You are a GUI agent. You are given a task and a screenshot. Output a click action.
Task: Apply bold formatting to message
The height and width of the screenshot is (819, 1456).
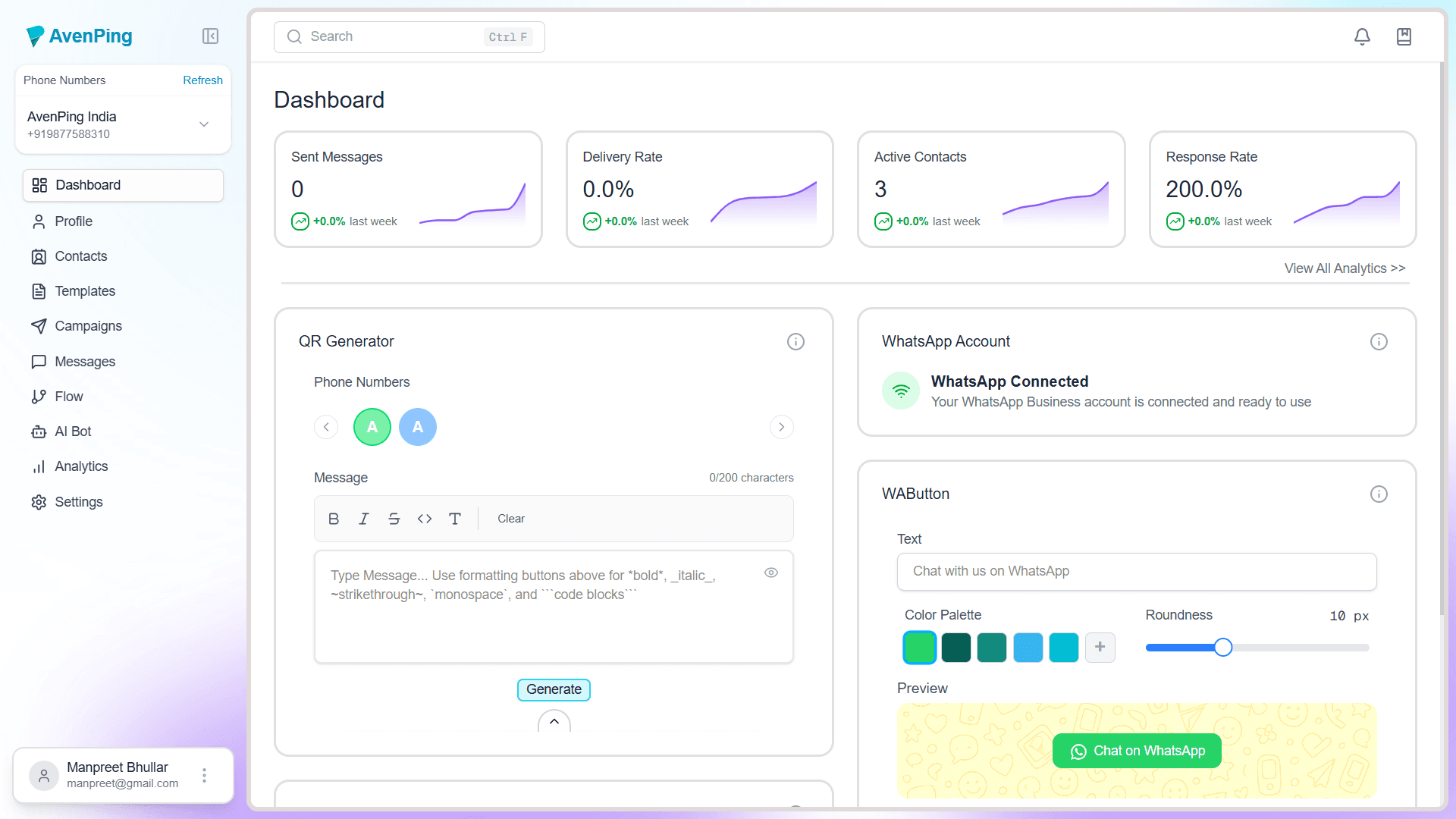click(x=334, y=519)
